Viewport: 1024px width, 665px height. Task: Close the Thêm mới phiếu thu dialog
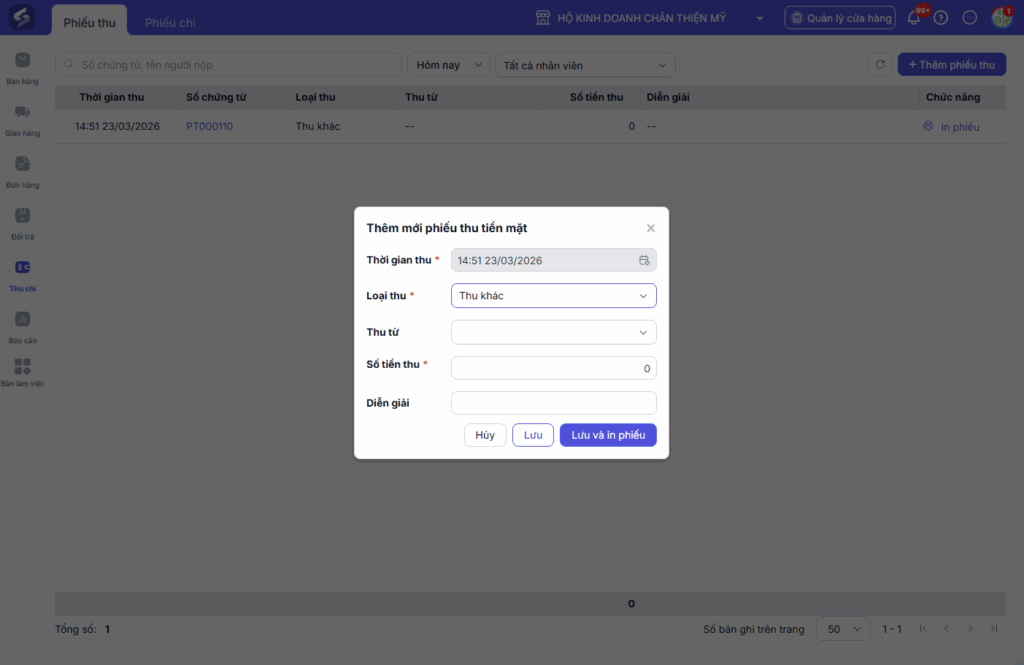[650, 228]
